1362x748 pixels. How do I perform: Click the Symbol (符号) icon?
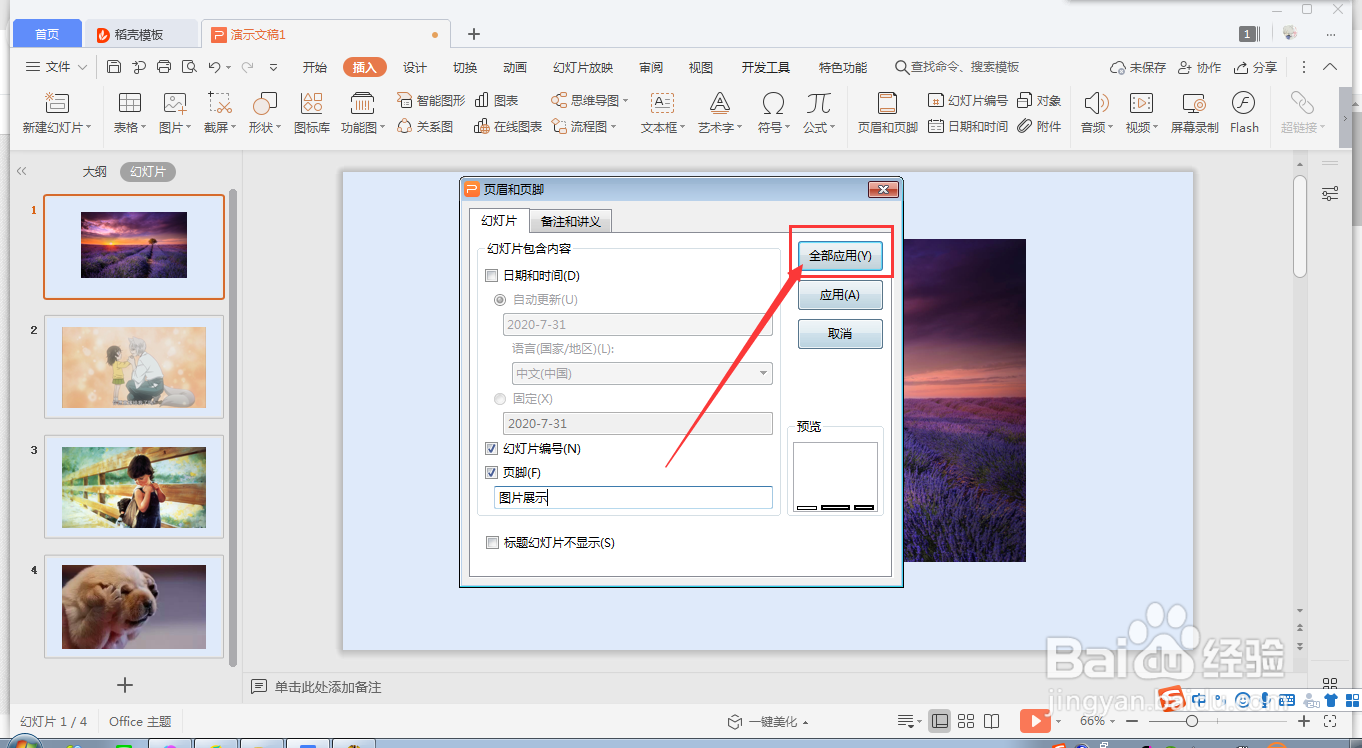point(773,103)
